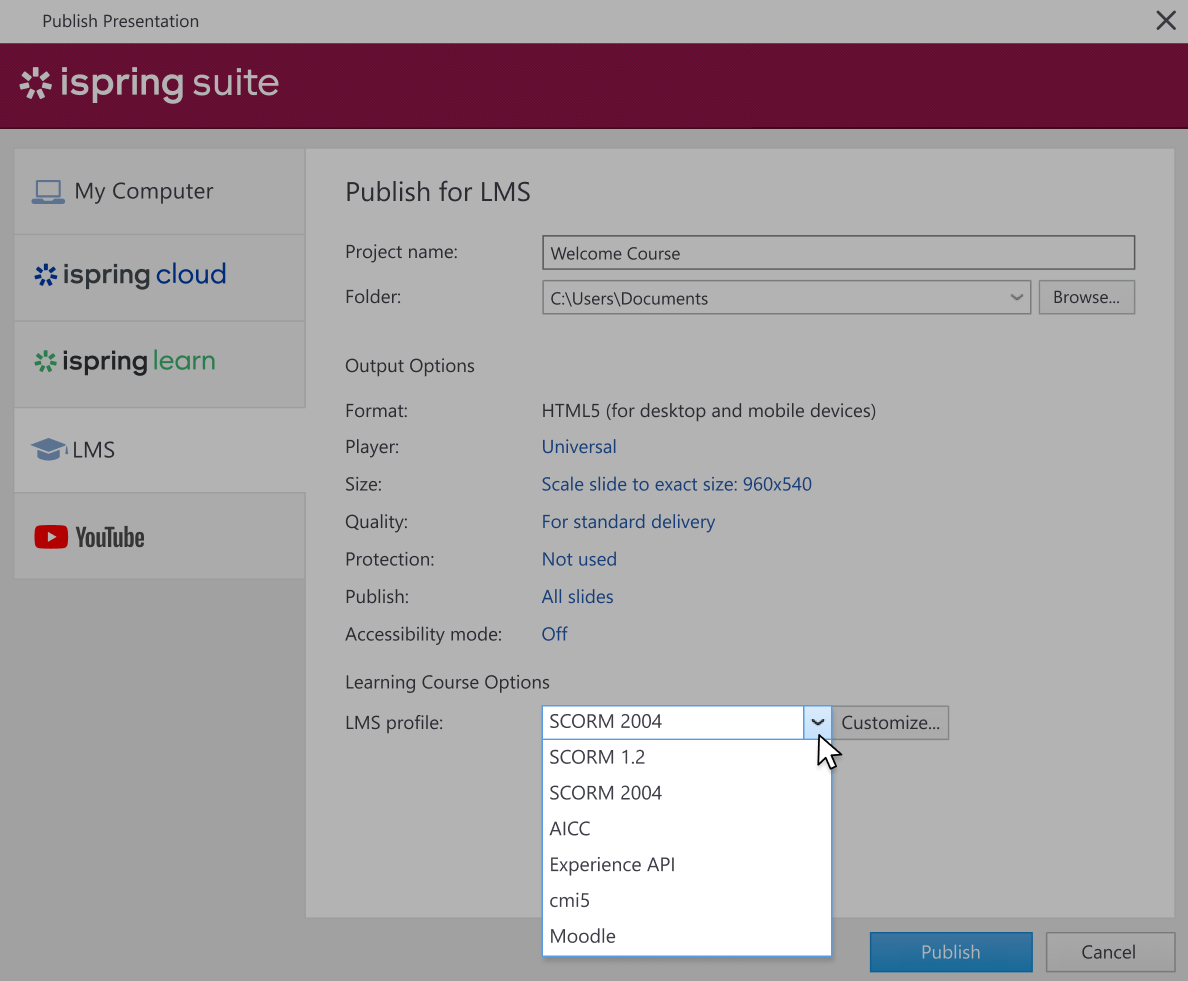Select the My Computer tab
Screen dimensions: 1188x981
point(160,192)
